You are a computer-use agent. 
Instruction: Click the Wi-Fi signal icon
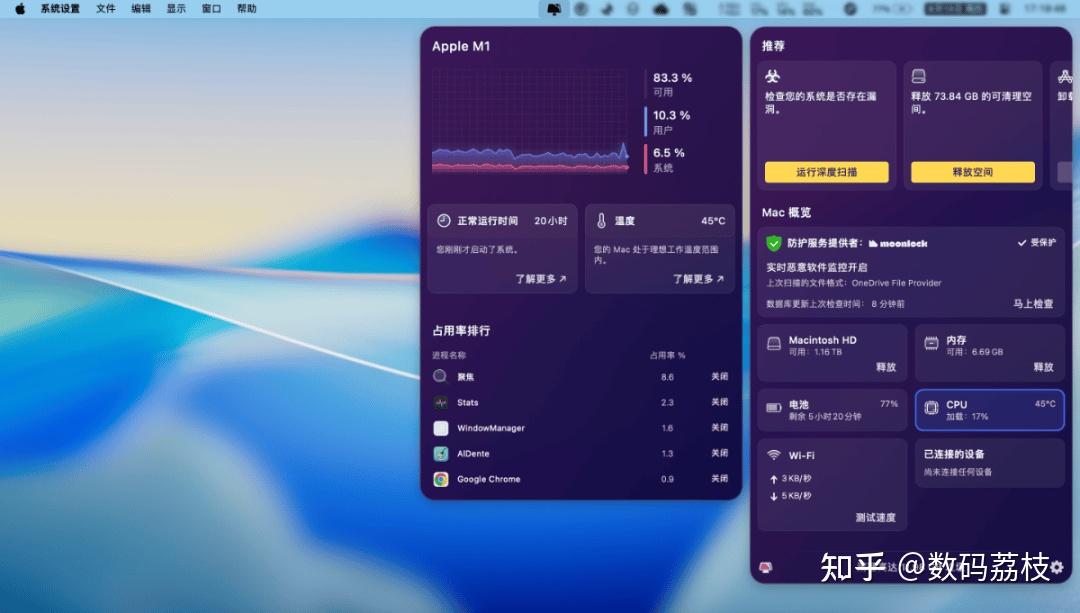774,455
